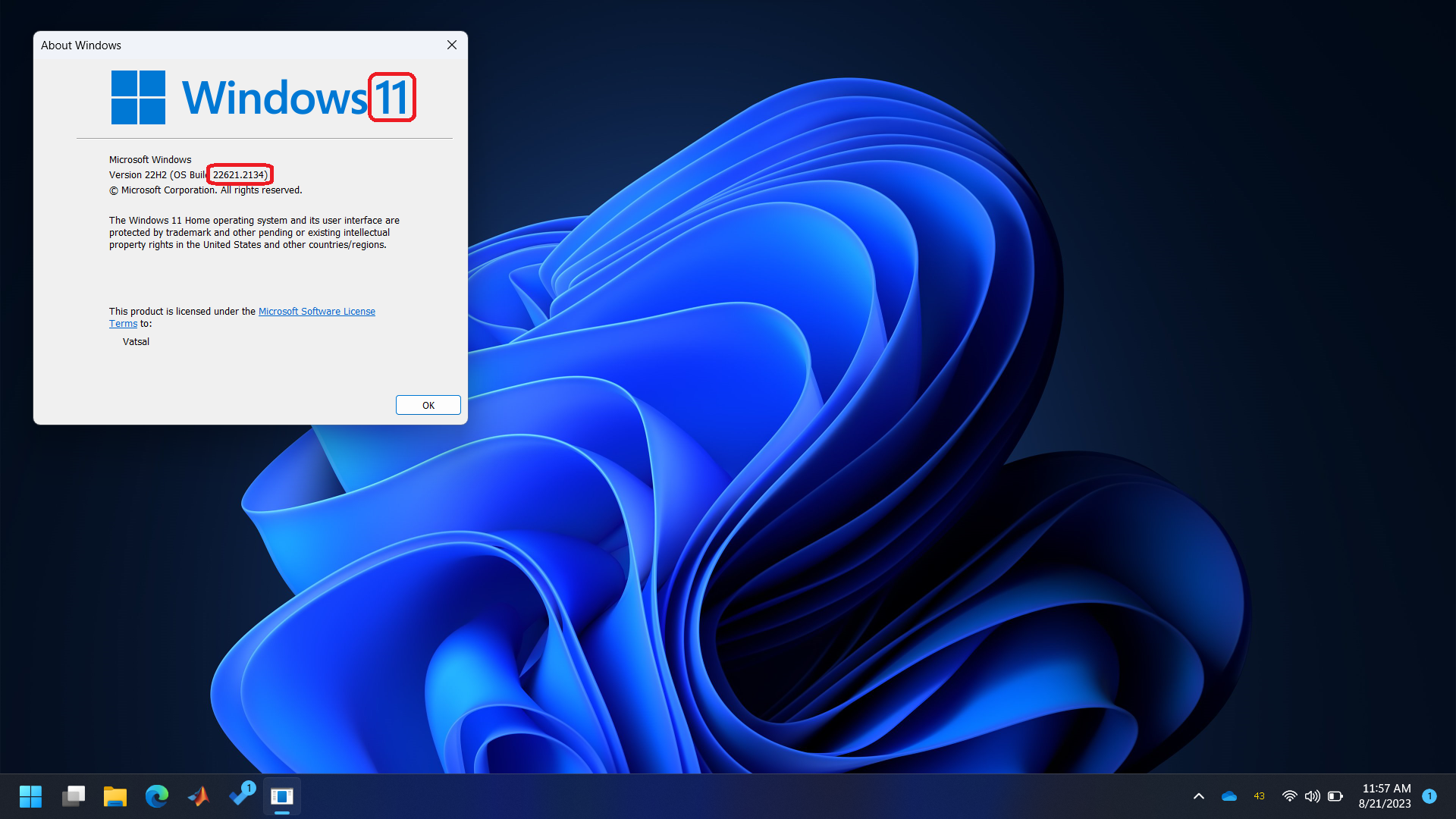Launch MATLAB from the taskbar

[x=199, y=796]
